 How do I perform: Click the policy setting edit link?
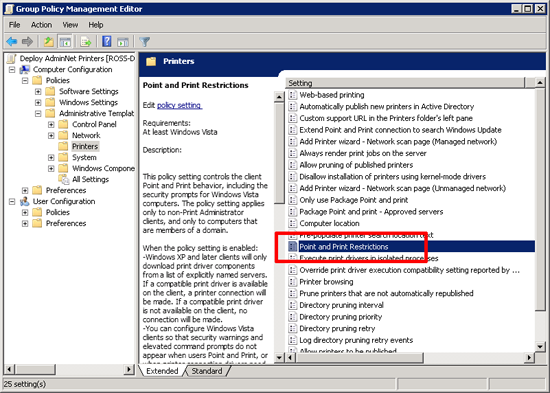coord(180,105)
